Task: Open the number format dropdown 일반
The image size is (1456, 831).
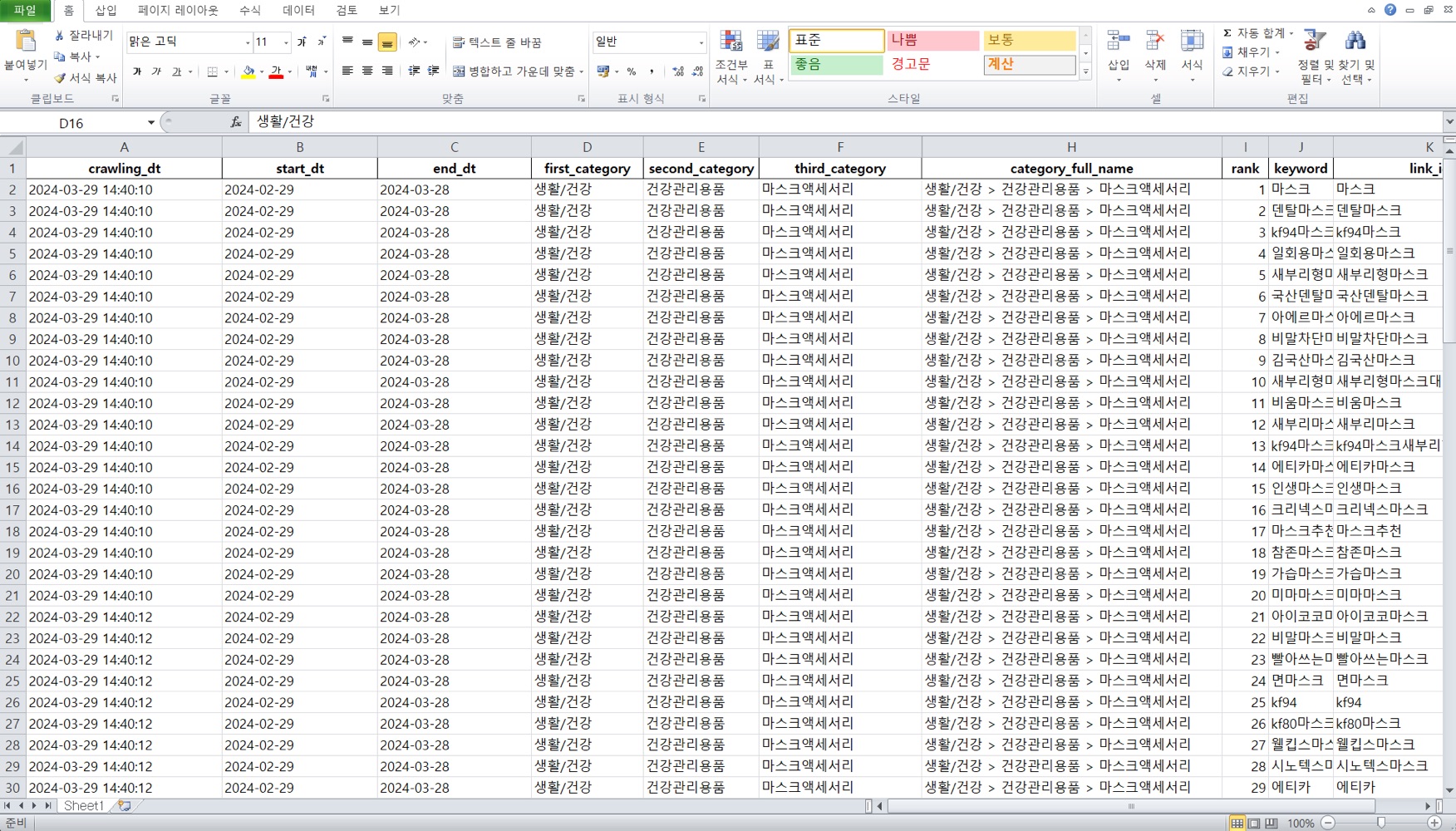Action: click(701, 42)
